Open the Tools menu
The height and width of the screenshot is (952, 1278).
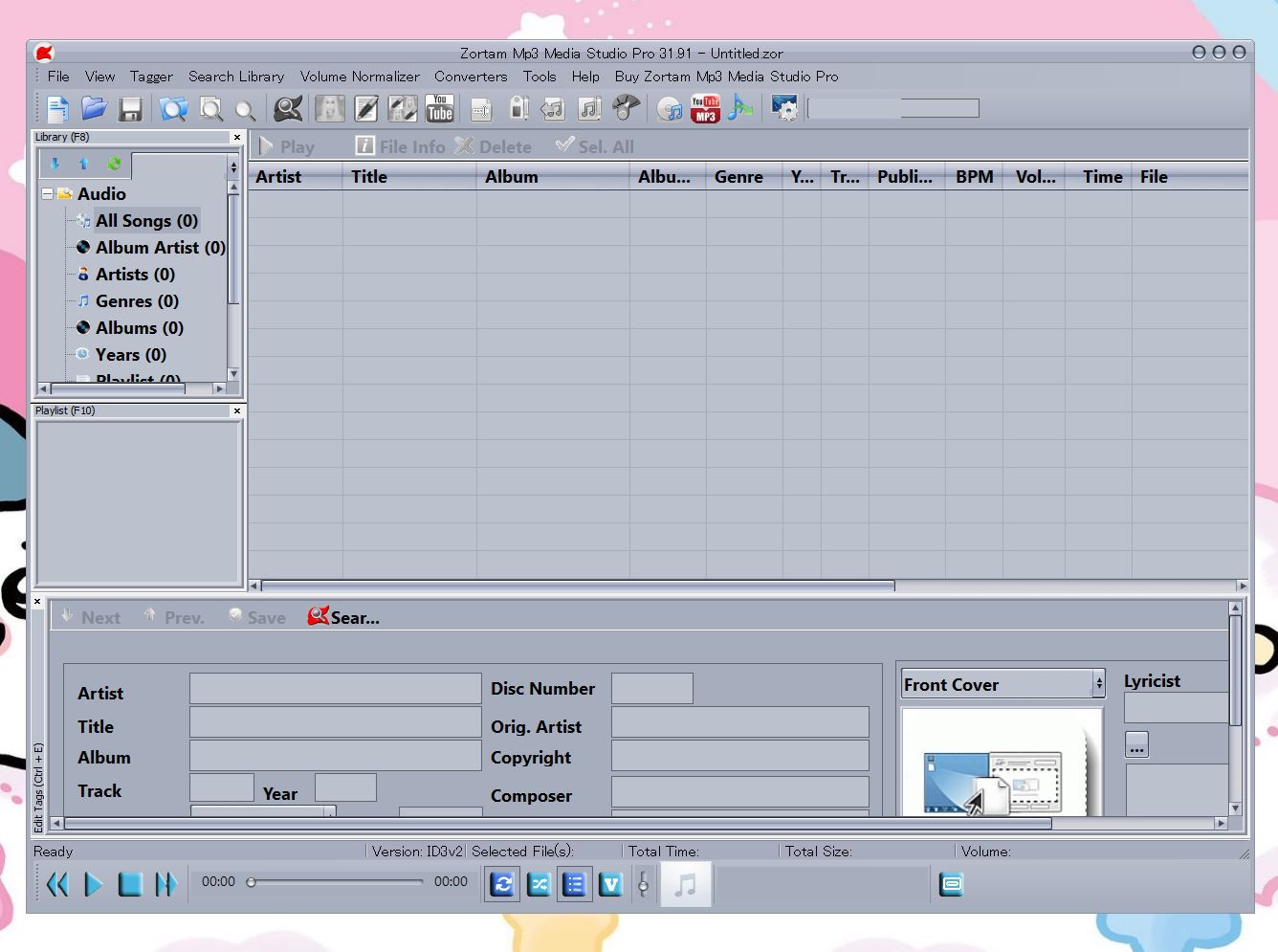540,77
